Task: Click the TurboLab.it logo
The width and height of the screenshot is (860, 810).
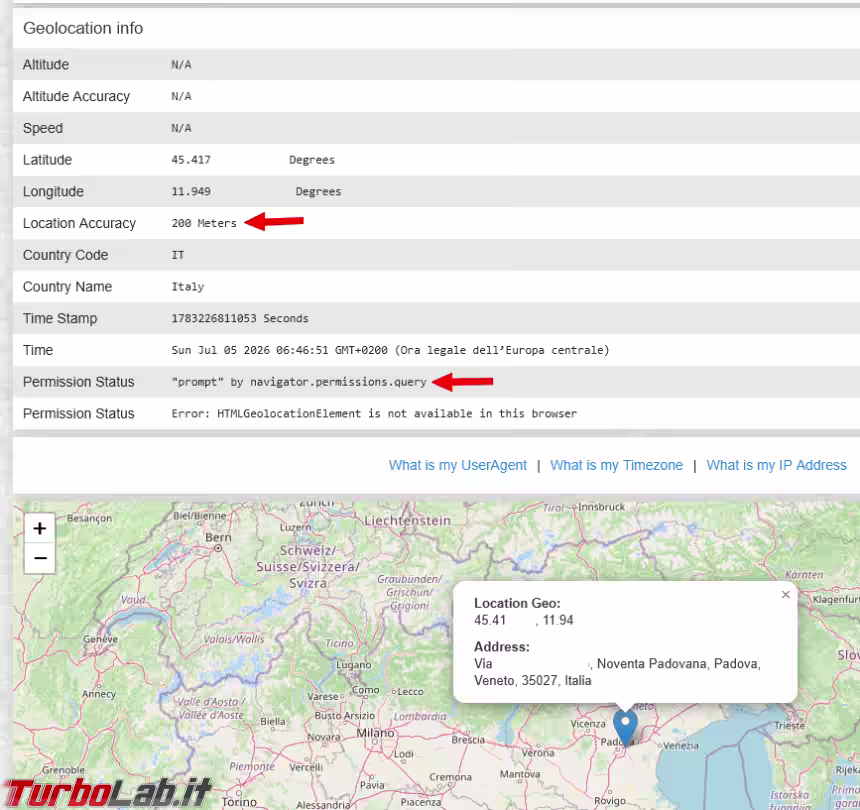Action: pos(107,793)
